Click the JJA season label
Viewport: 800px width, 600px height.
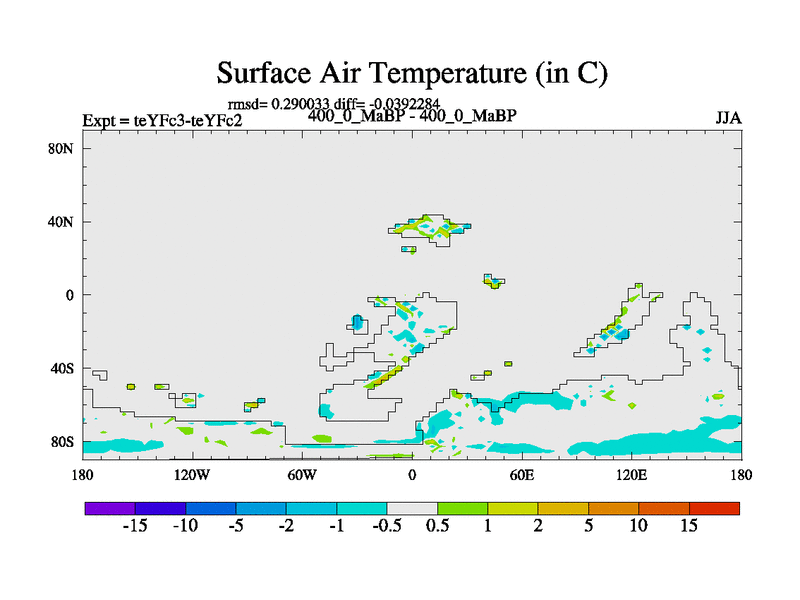[728, 118]
